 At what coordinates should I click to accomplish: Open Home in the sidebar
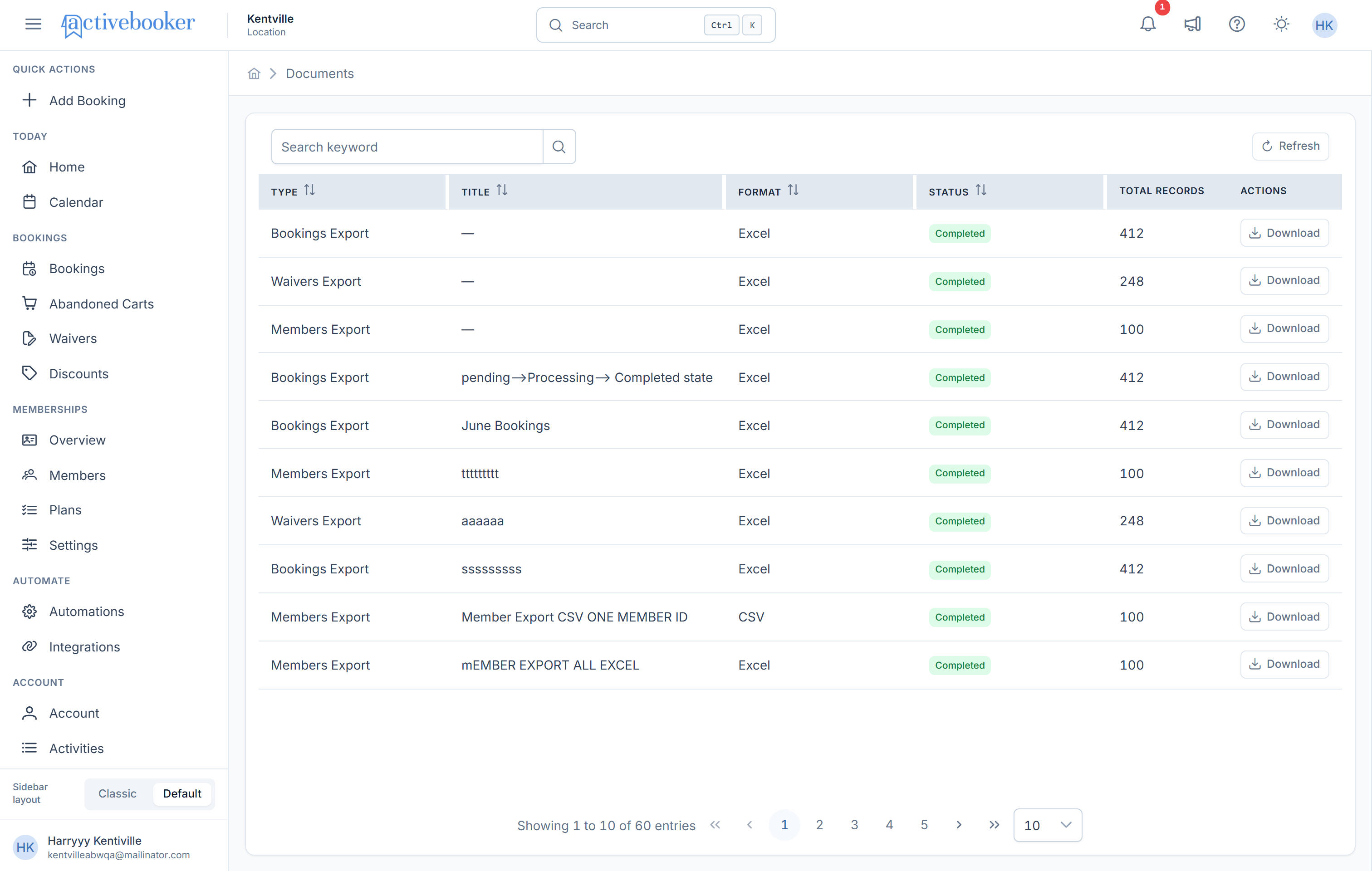tap(54, 167)
